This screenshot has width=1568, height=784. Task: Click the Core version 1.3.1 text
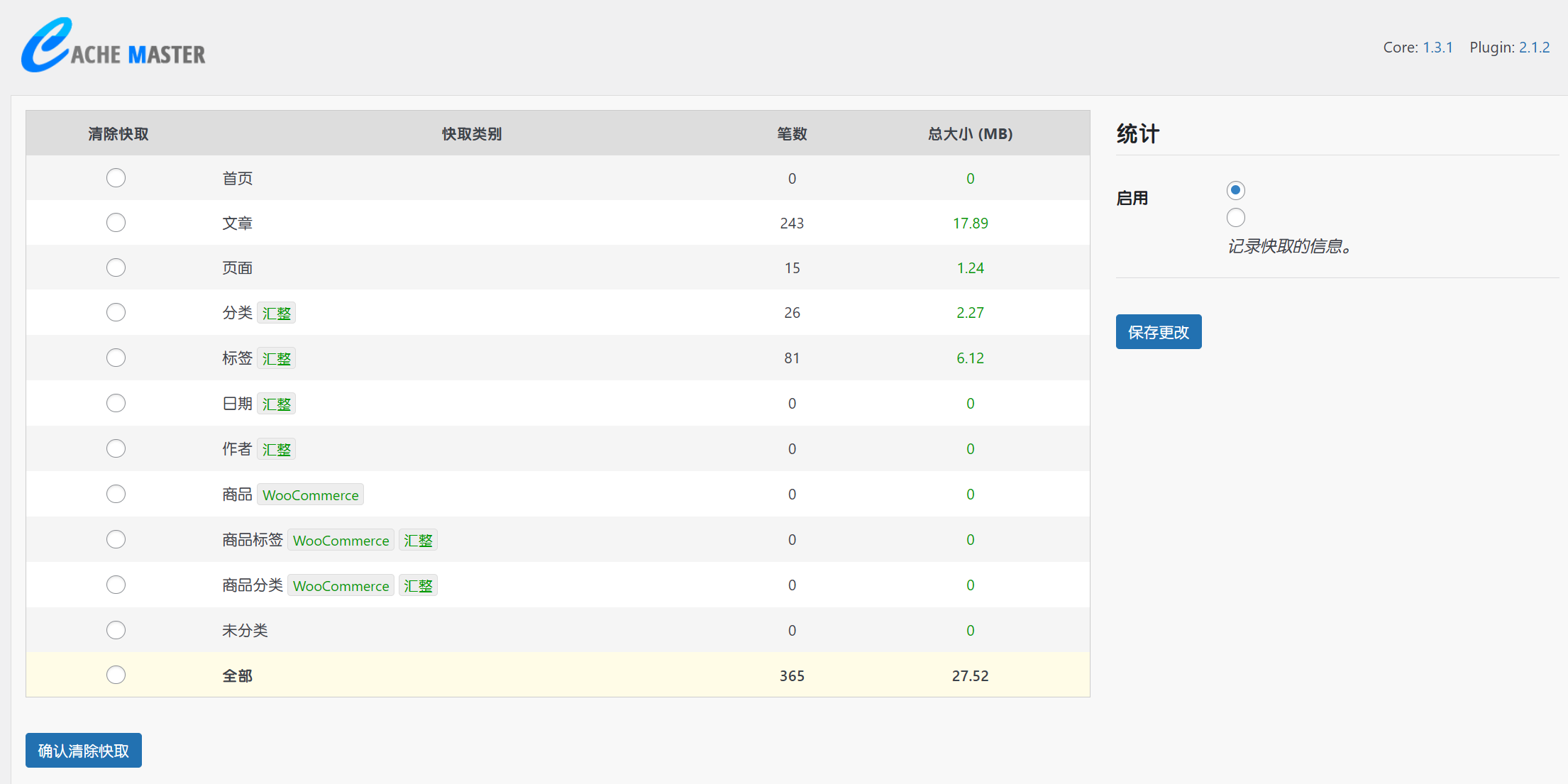click(1437, 48)
